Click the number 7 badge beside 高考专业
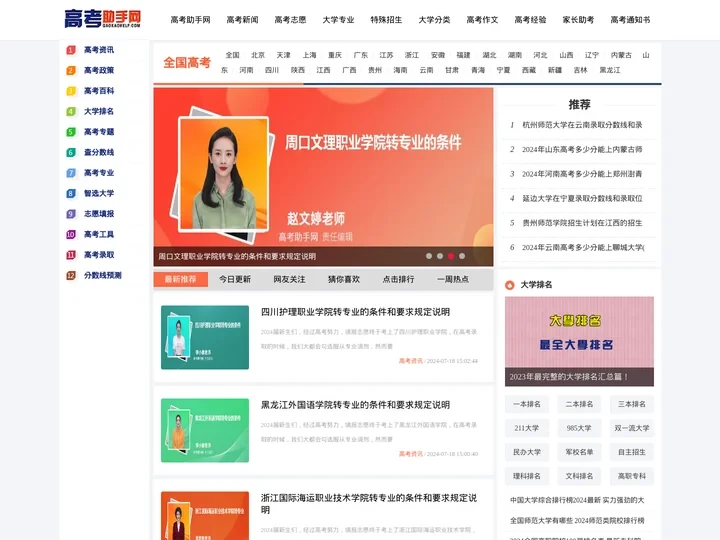This screenshot has width=720, height=540. (71, 173)
